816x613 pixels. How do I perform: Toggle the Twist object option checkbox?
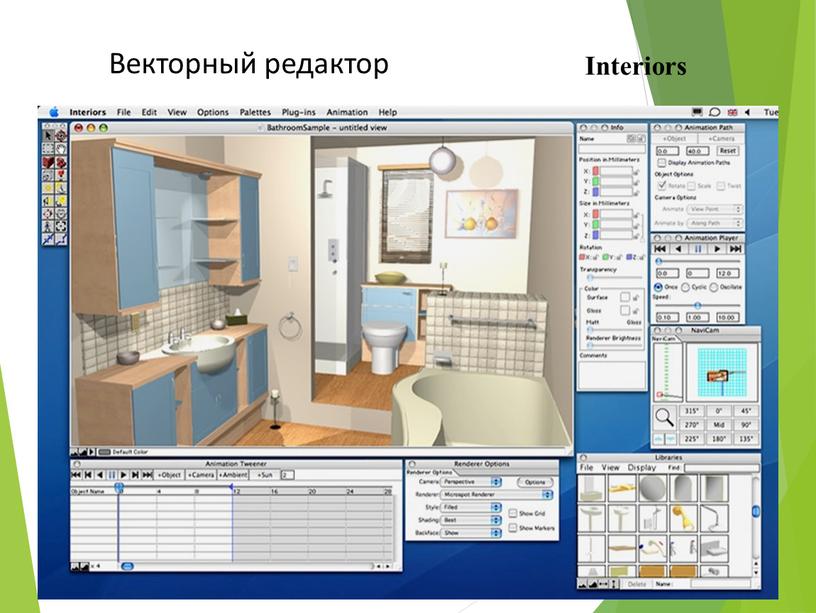pos(720,186)
